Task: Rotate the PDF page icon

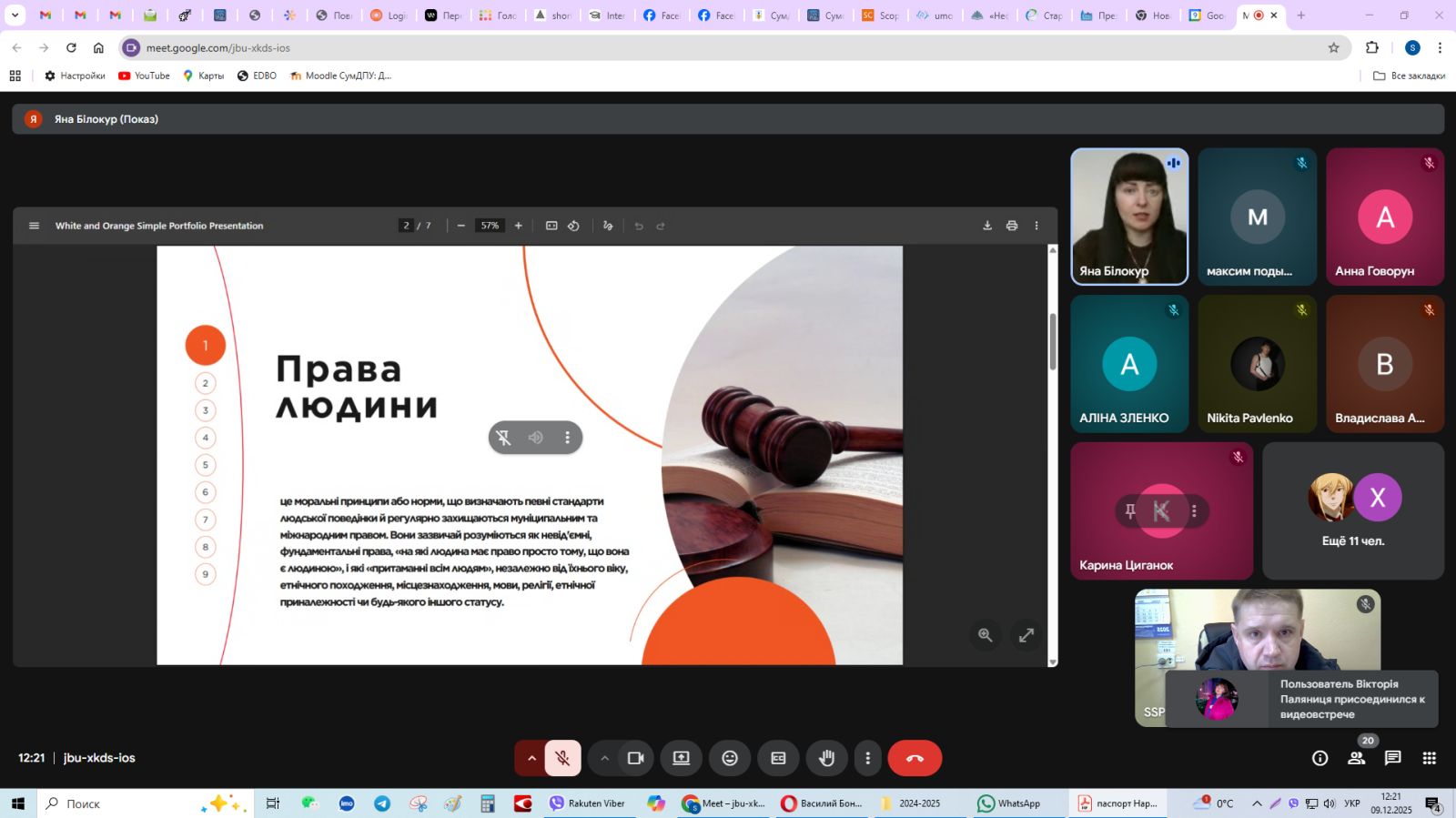Action: (573, 226)
